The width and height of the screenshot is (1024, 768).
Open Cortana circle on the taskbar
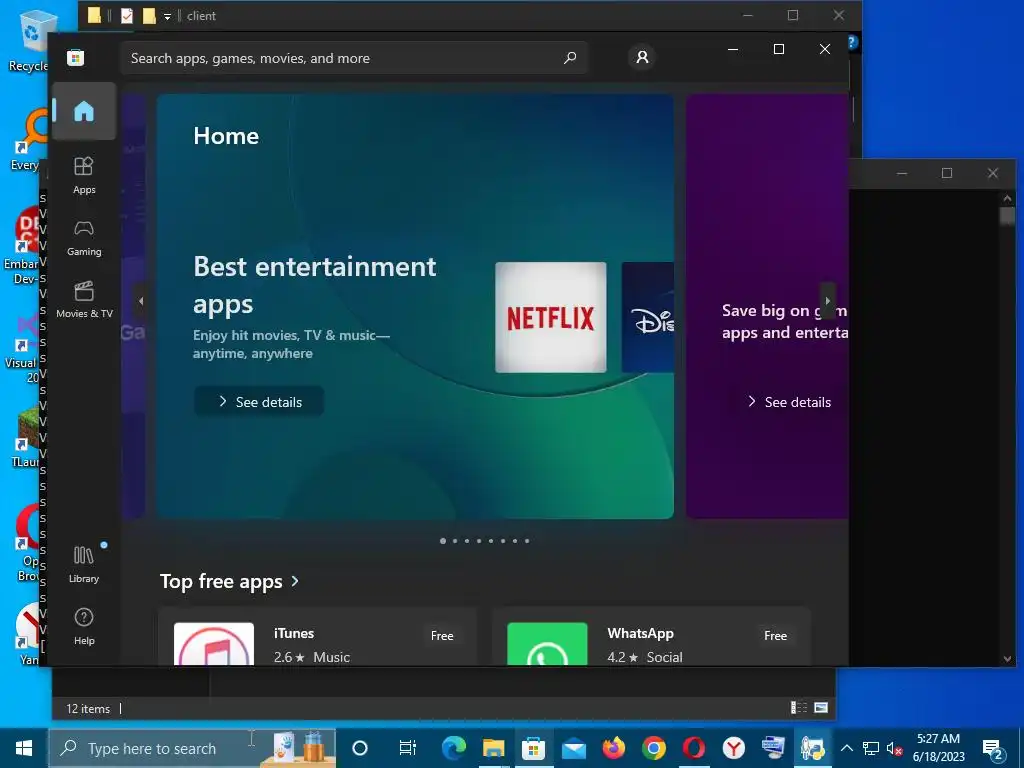360,748
